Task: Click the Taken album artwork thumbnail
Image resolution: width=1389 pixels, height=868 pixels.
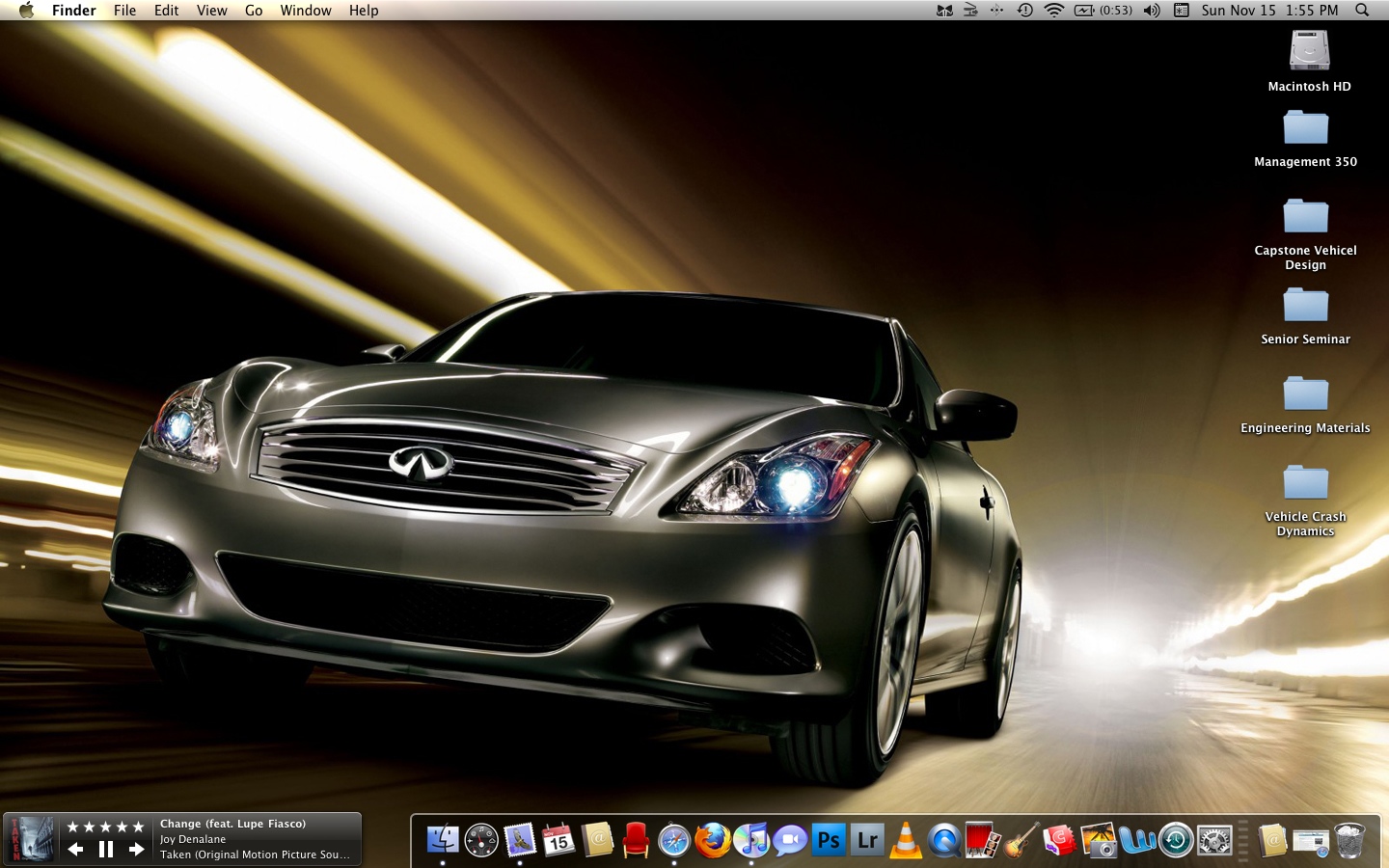Action: (x=30, y=839)
